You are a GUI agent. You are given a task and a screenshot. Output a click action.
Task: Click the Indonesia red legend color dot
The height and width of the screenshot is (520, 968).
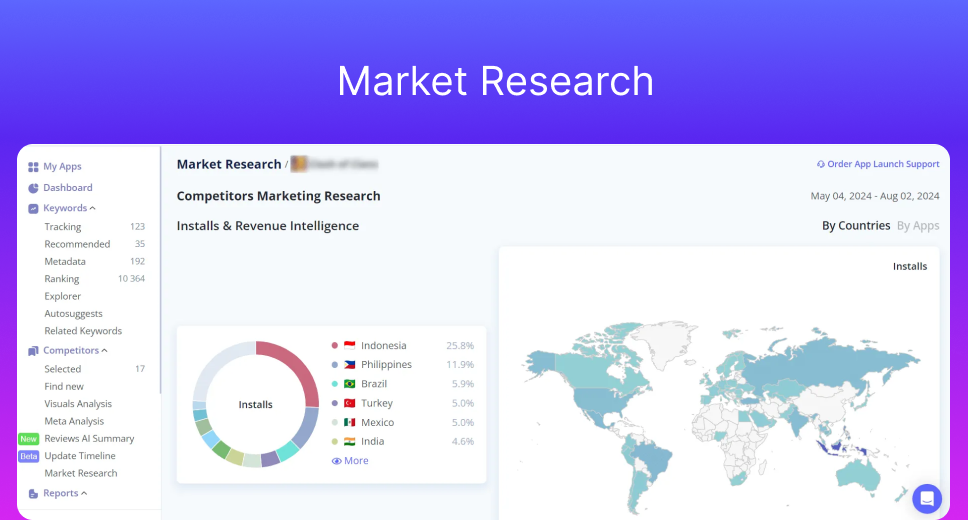[x=335, y=346]
